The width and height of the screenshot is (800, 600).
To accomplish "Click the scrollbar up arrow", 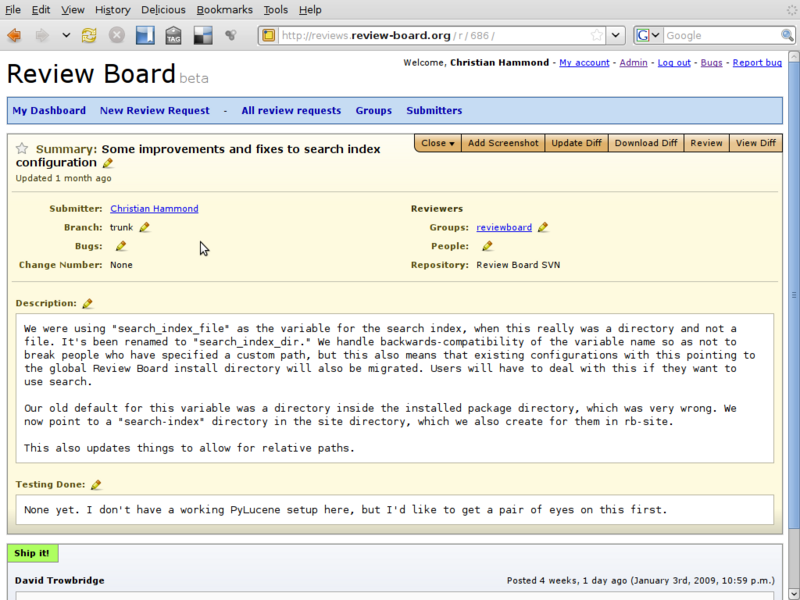I will [x=794, y=56].
